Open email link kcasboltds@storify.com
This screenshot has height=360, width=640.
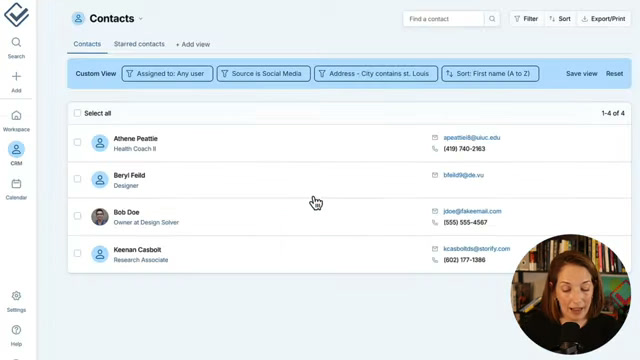coord(477,249)
